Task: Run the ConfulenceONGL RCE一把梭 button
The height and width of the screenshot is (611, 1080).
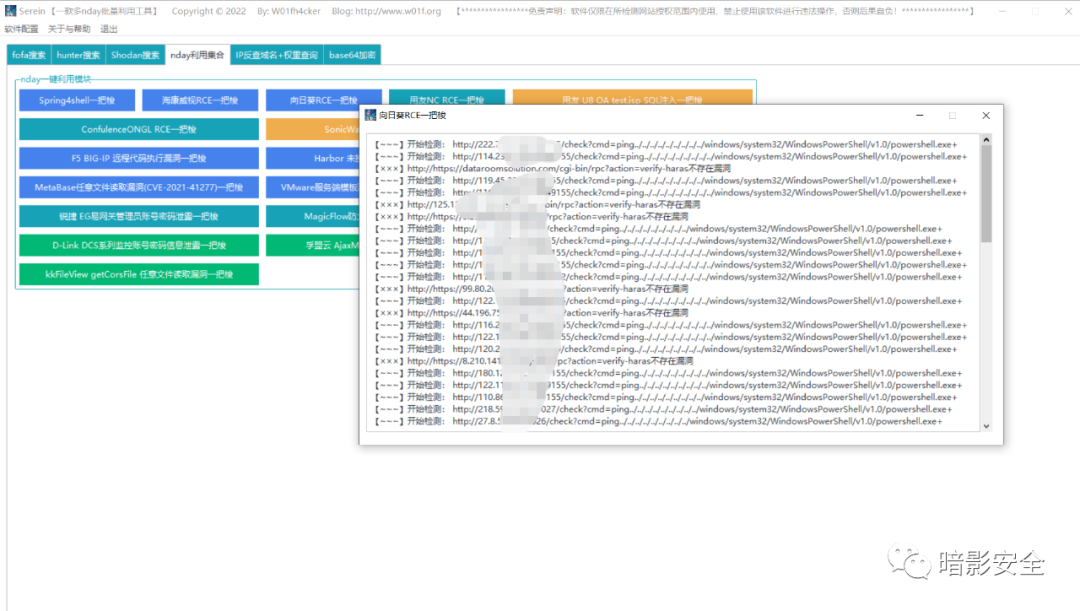Action: (x=139, y=129)
